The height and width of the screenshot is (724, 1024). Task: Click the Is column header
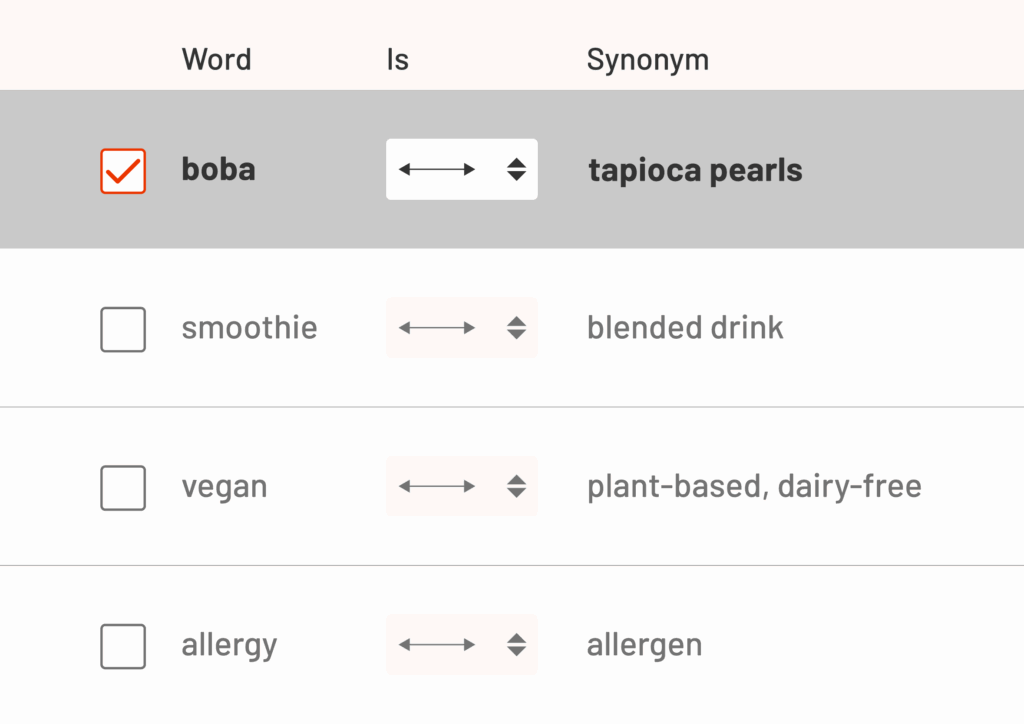(x=397, y=60)
